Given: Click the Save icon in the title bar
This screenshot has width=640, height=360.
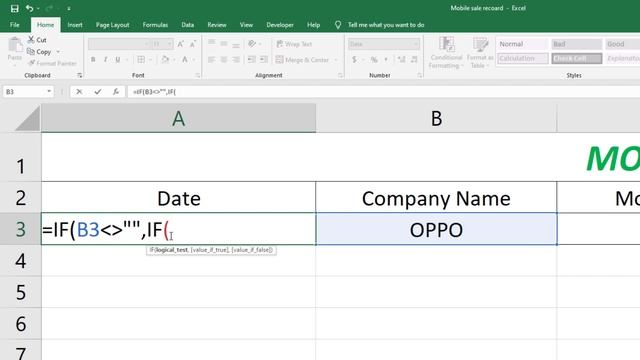Looking at the screenshot, I should tap(15, 8).
